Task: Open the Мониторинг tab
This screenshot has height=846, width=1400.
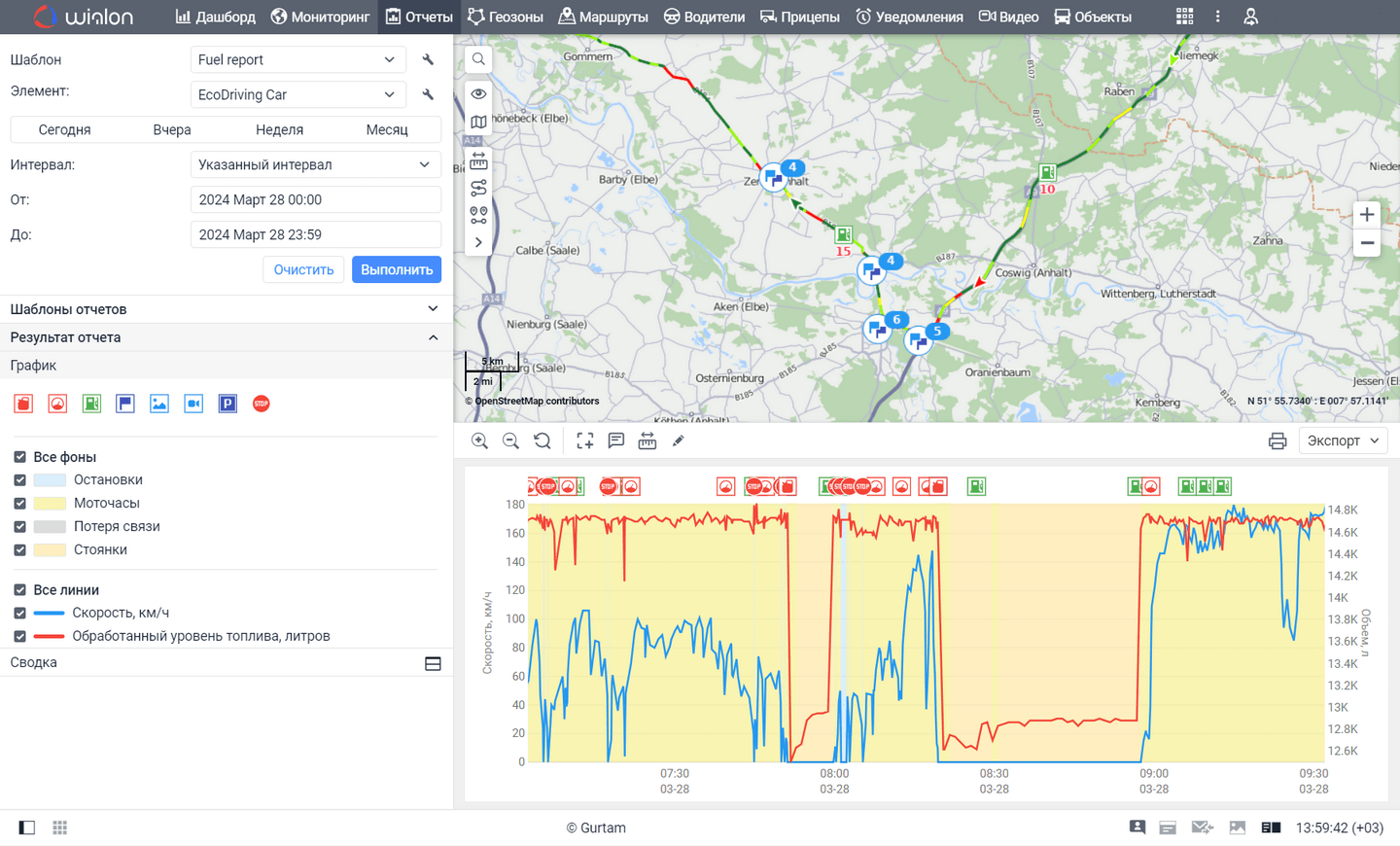Action: pos(320,17)
